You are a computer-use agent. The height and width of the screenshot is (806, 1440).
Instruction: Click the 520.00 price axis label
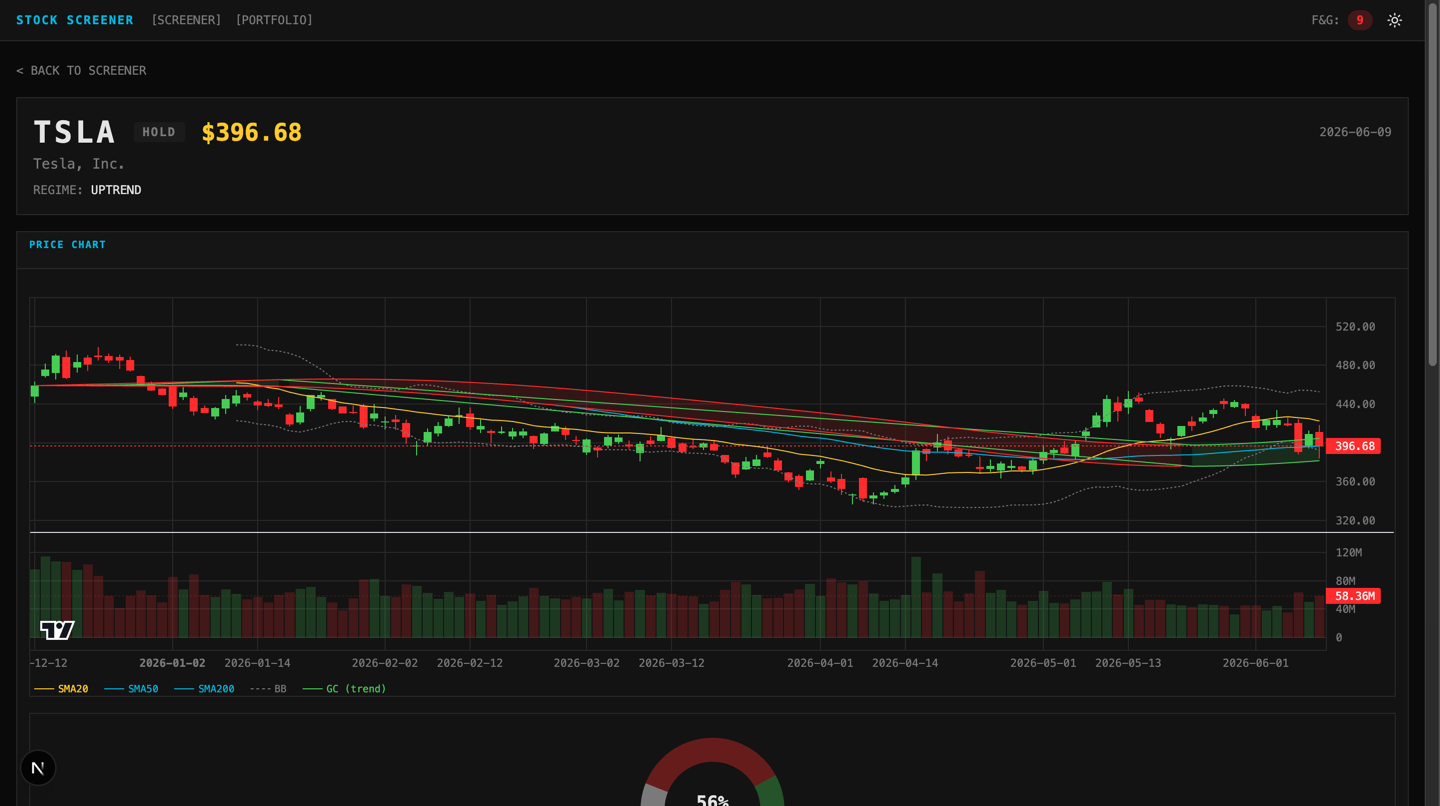coord(1355,327)
